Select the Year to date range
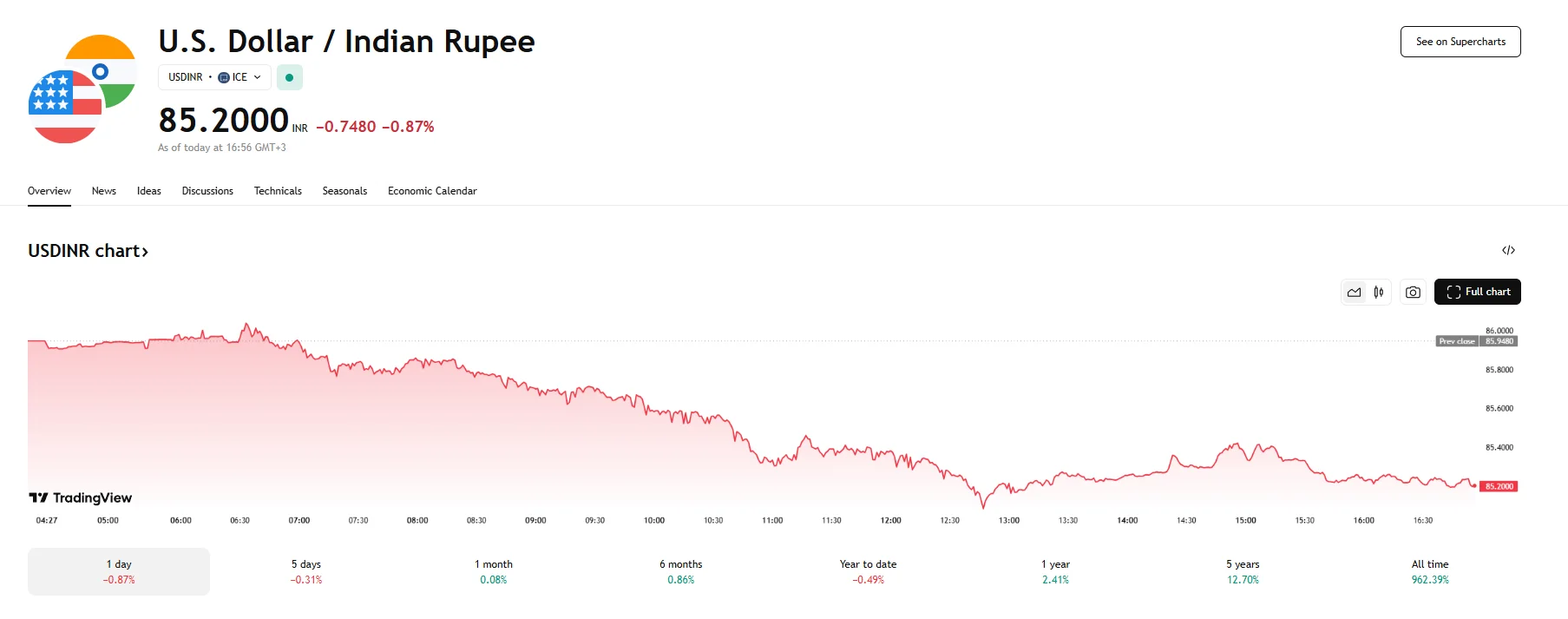 pyautogui.click(x=868, y=571)
